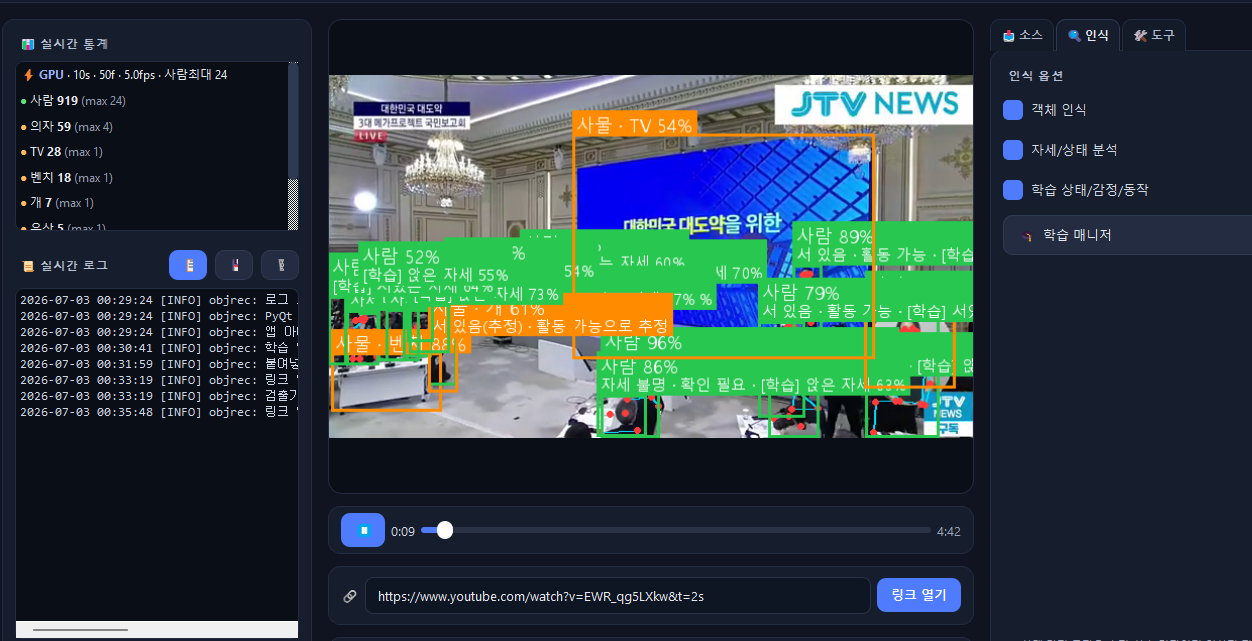
Task: Click the 의자 59 statistics row
Action: (66, 127)
